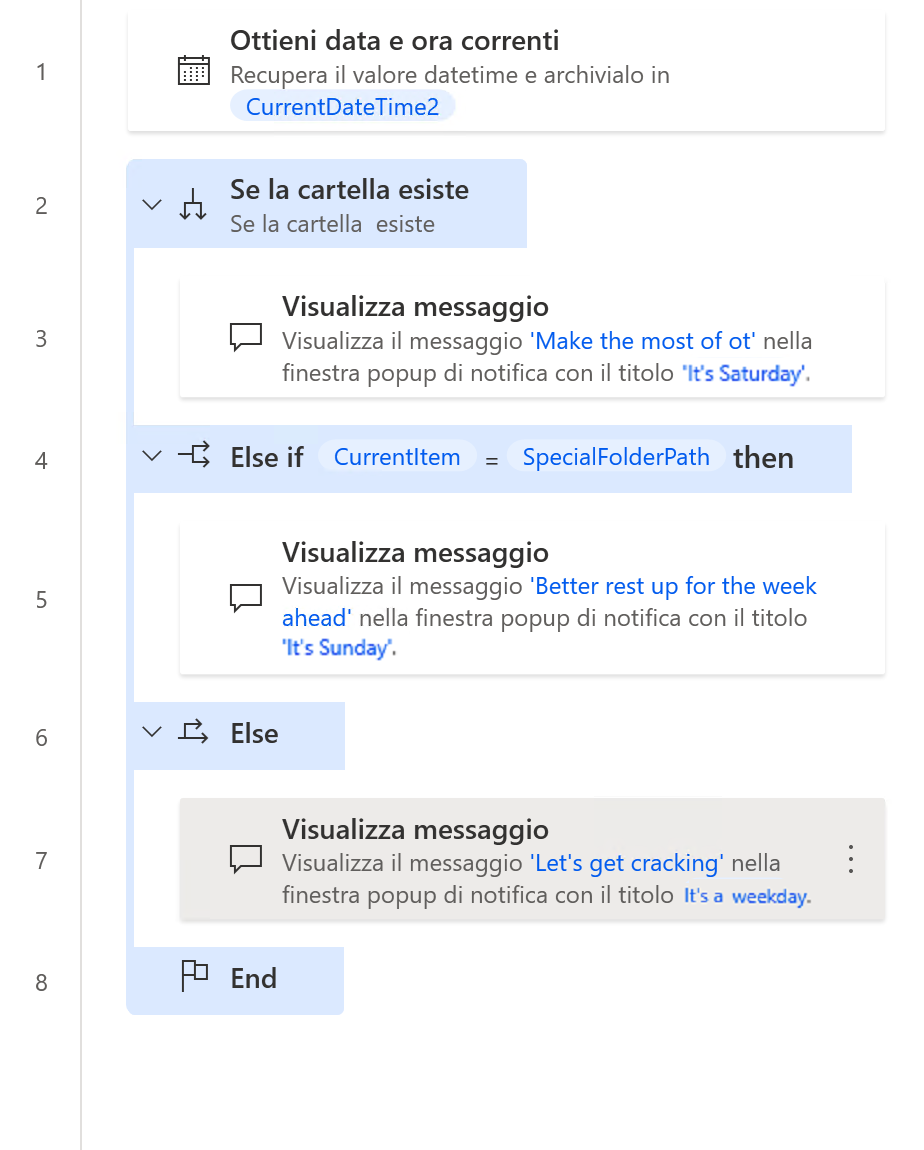The height and width of the screenshot is (1150, 924).
Task: Click the calendar icon on 'Ottieni data e ora correnti'
Action: (194, 70)
